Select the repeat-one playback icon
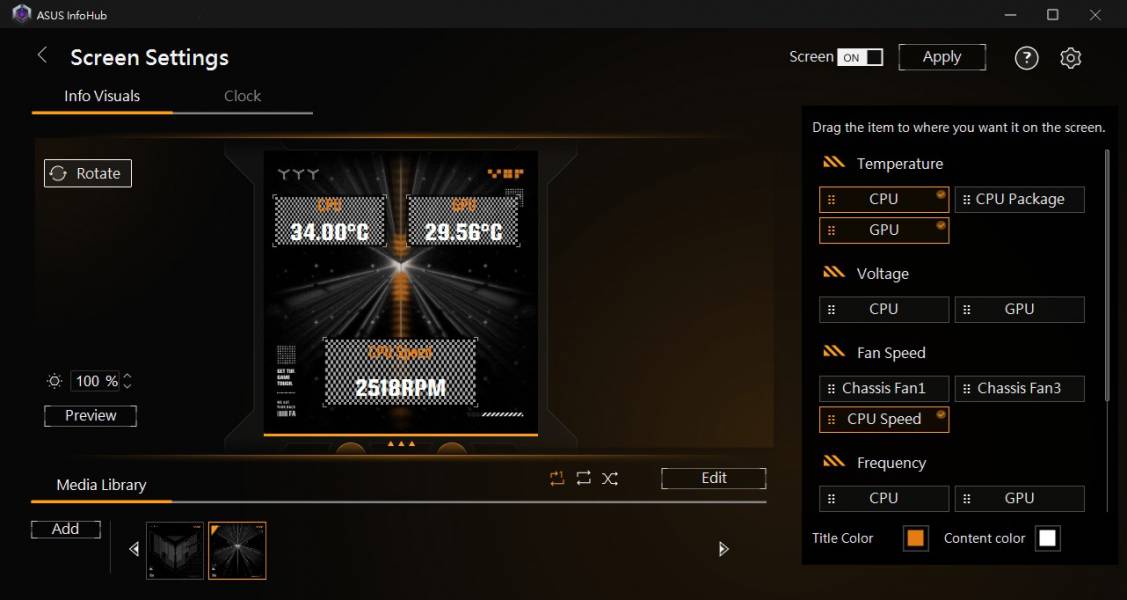1127x600 pixels. (557, 479)
